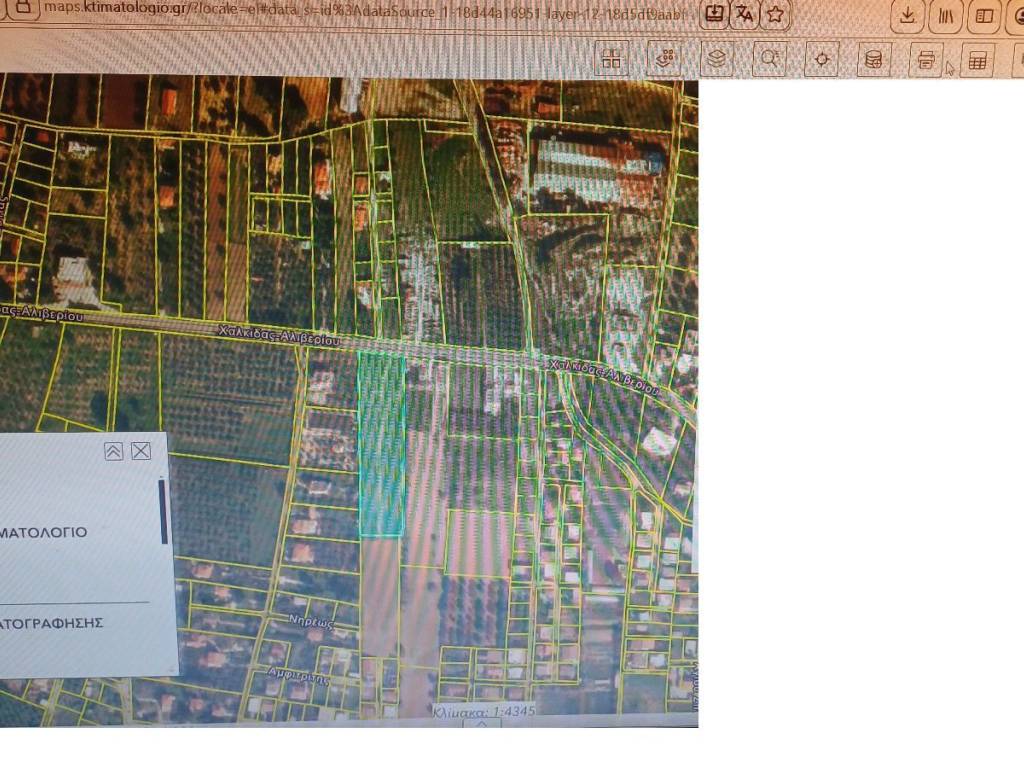Click the locate crosshair tool

point(822,59)
